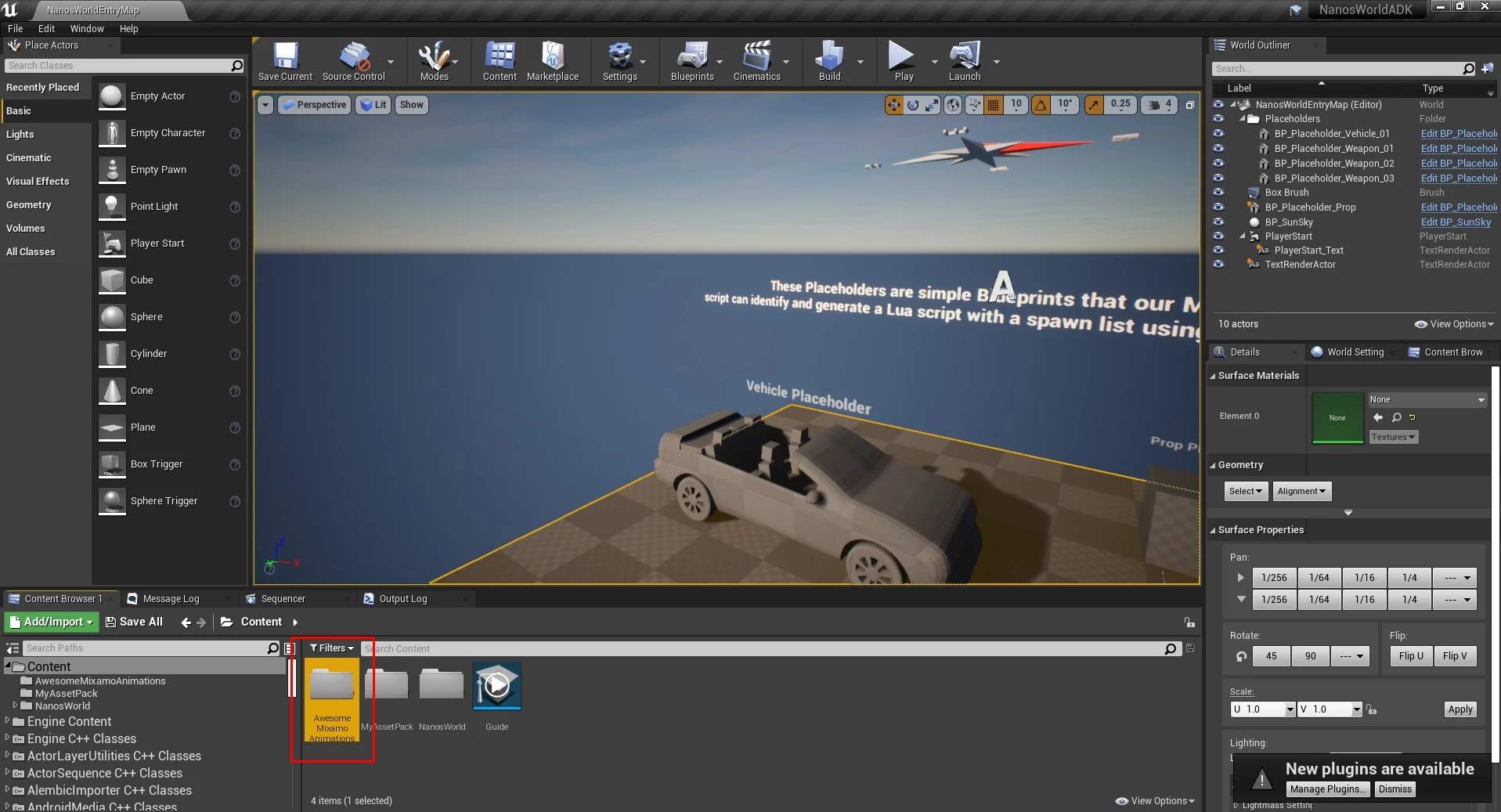The height and width of the screenshot is (812, 1501).
Task: Switch to the Message Log tab
Action: click(x=171, y=599)
